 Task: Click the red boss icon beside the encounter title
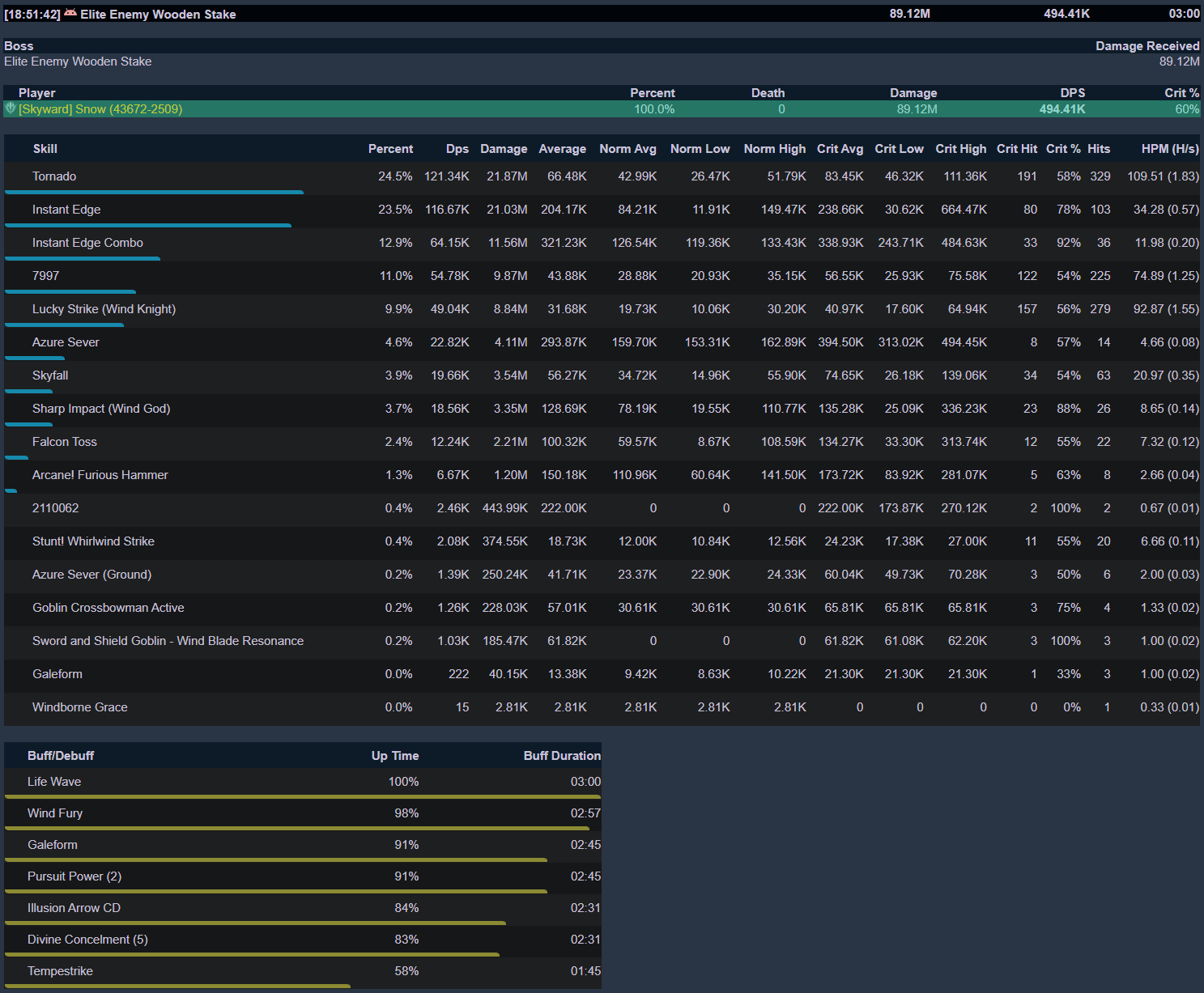coord(70,14)
